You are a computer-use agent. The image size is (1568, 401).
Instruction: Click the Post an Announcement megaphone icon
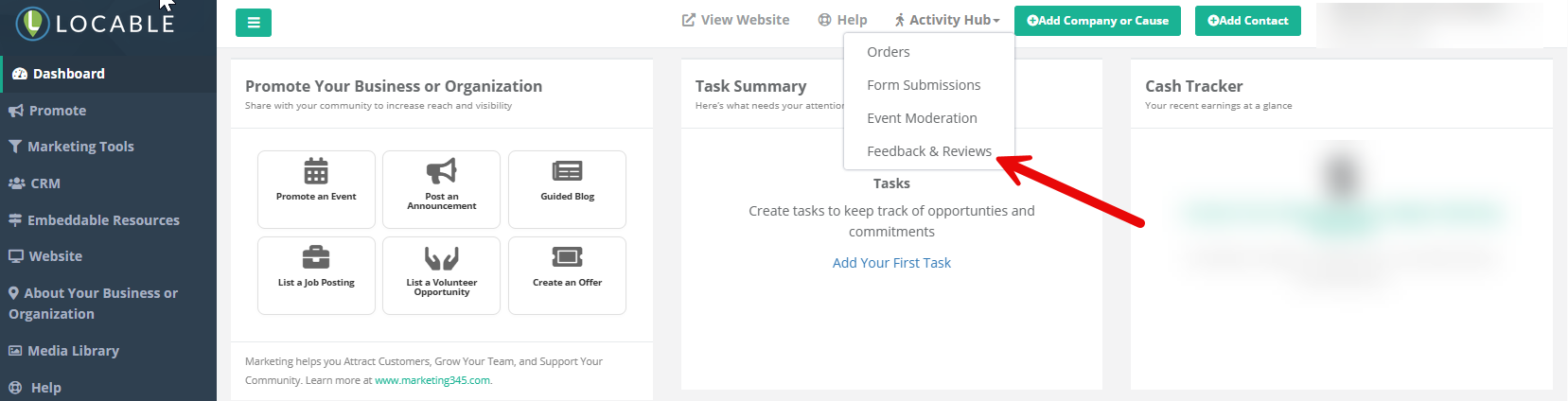tap(441, 171)
